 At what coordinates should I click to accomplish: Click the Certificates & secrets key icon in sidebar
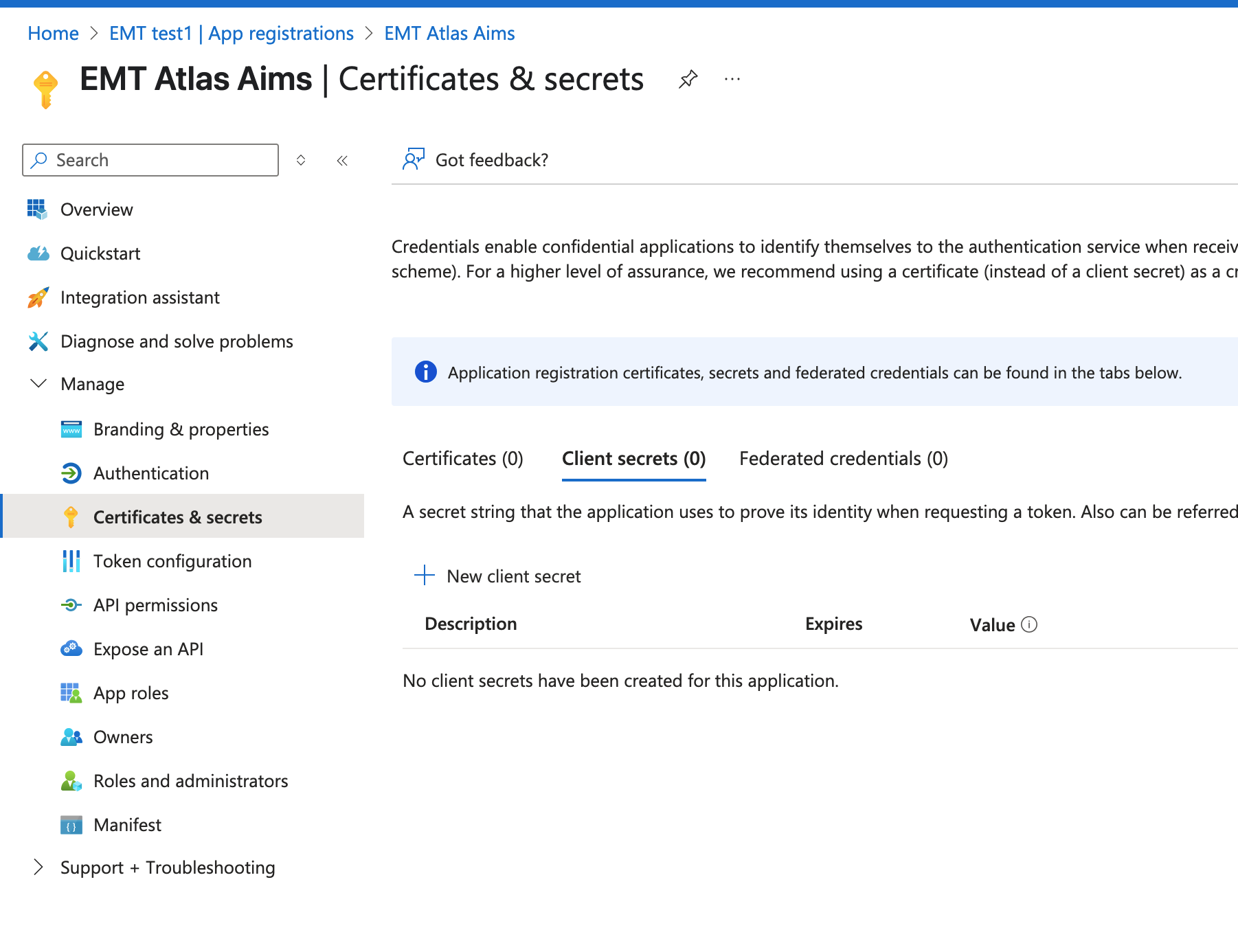(x=71, y=517)
